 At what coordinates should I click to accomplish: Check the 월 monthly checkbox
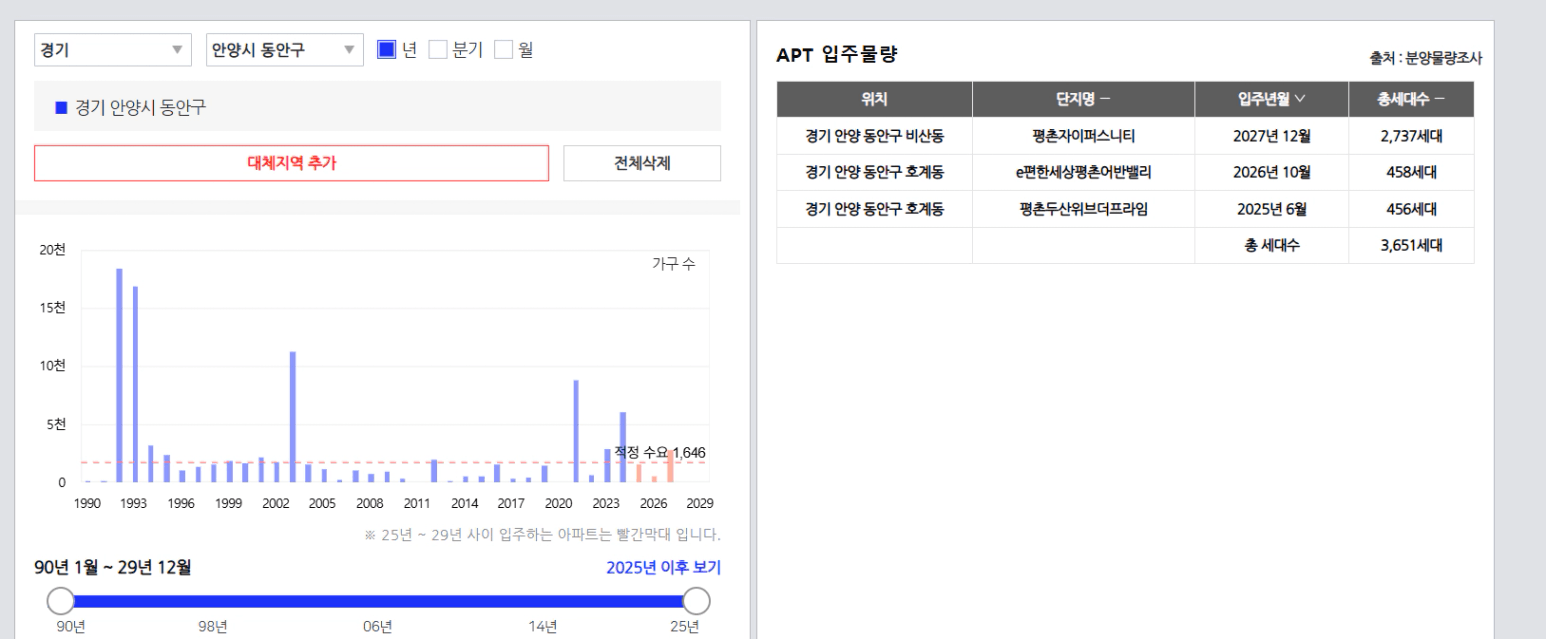504,49
